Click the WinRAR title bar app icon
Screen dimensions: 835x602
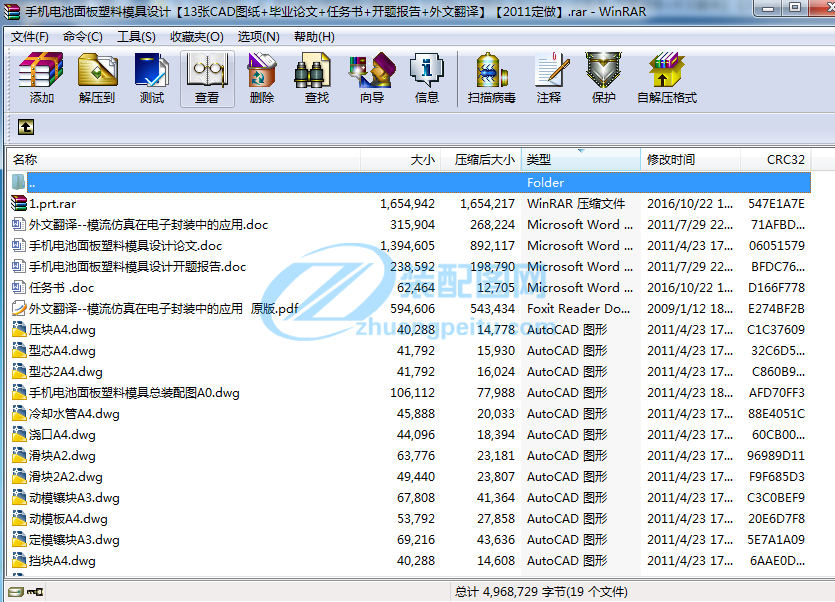(11, 11)
